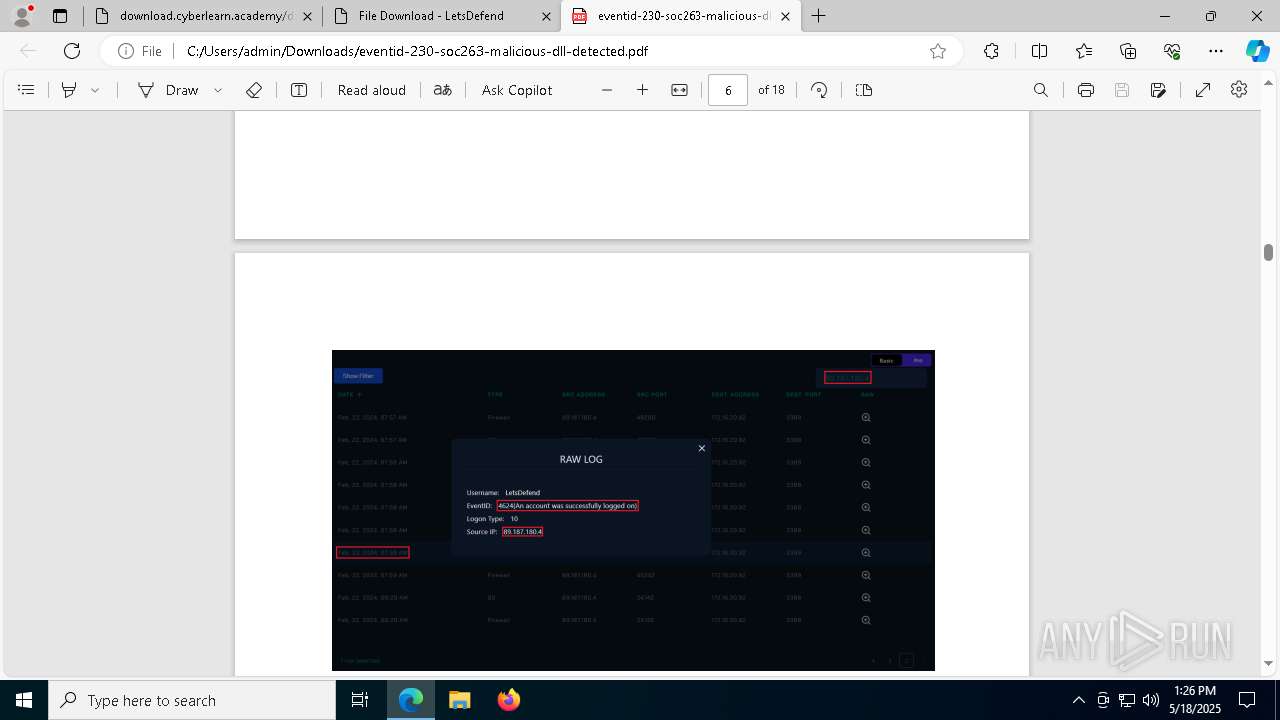This screenshot has width=1280, height=720.
Task: Click the RAW LOG screenshot image
Action: (x=633, y=510)
